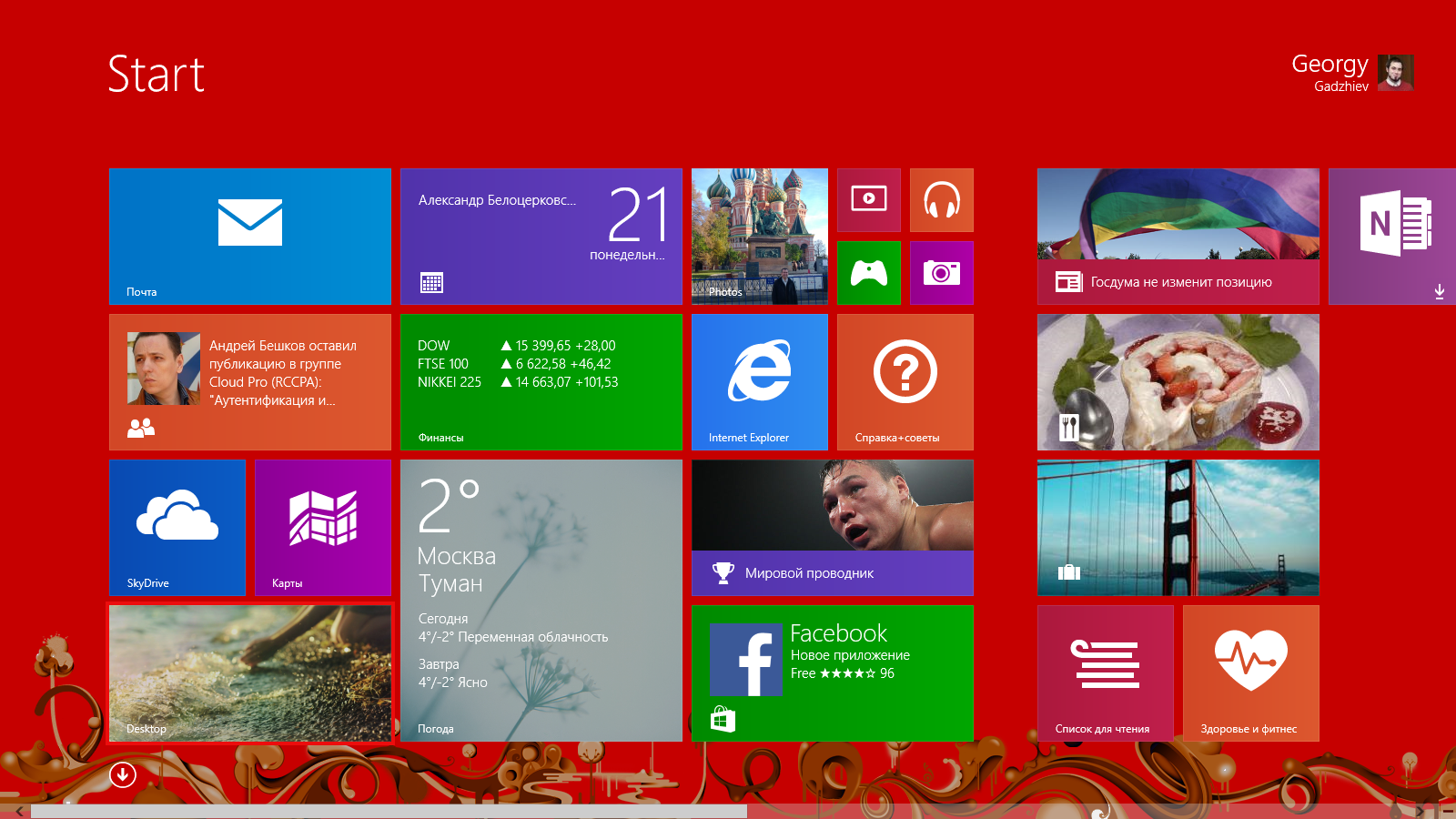
Task: Launch the Карты (Maps) app
Action: pos(322,528)
